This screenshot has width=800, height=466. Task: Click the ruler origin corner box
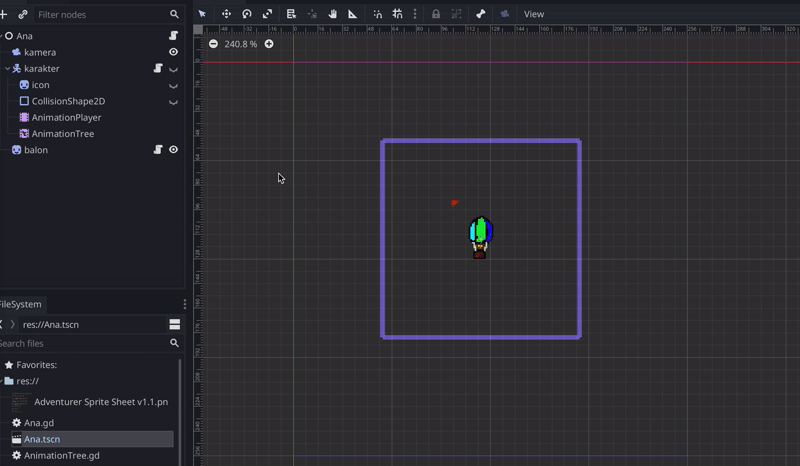(x=198, y=30)
